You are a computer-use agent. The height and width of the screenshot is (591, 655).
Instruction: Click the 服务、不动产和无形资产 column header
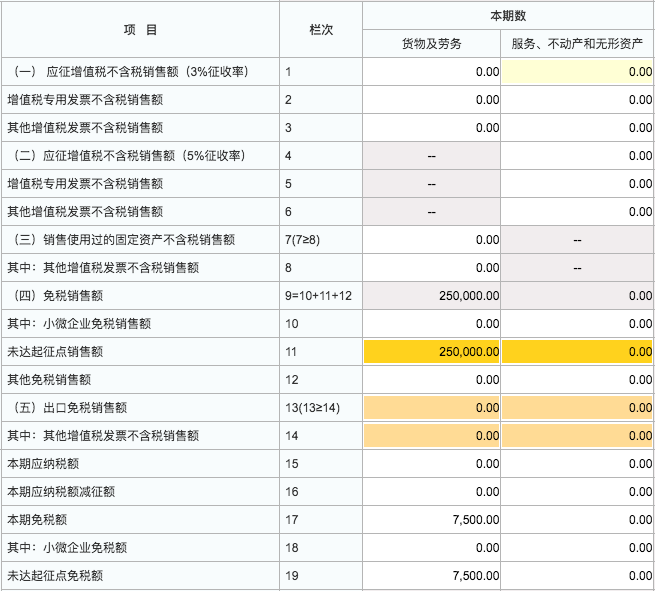[577, 44]
